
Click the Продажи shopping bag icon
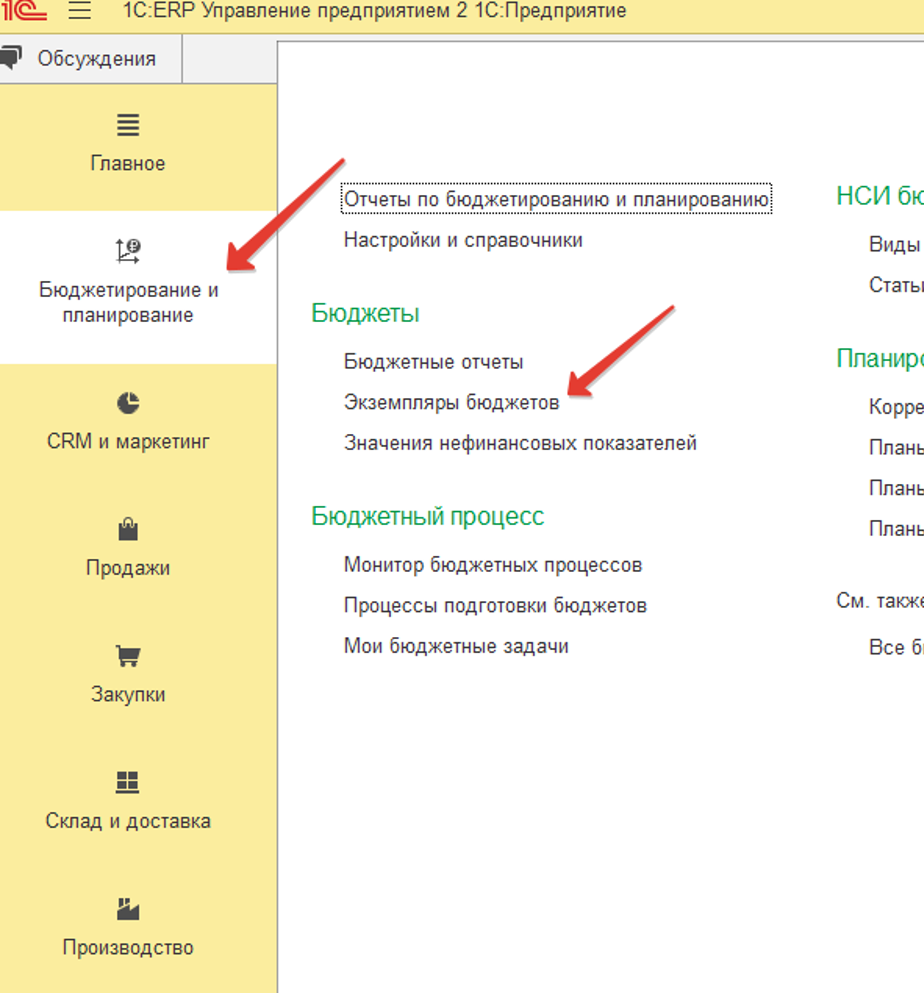(x=128, y=529)
